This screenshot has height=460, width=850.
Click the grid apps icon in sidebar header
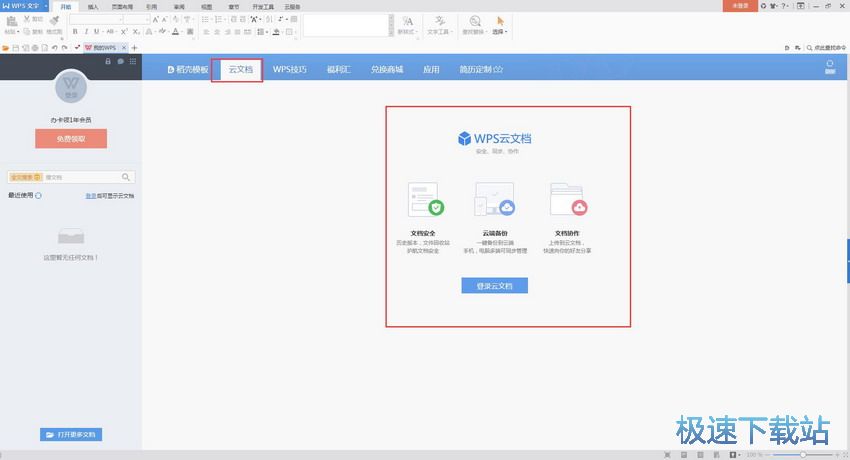point(133,61)
